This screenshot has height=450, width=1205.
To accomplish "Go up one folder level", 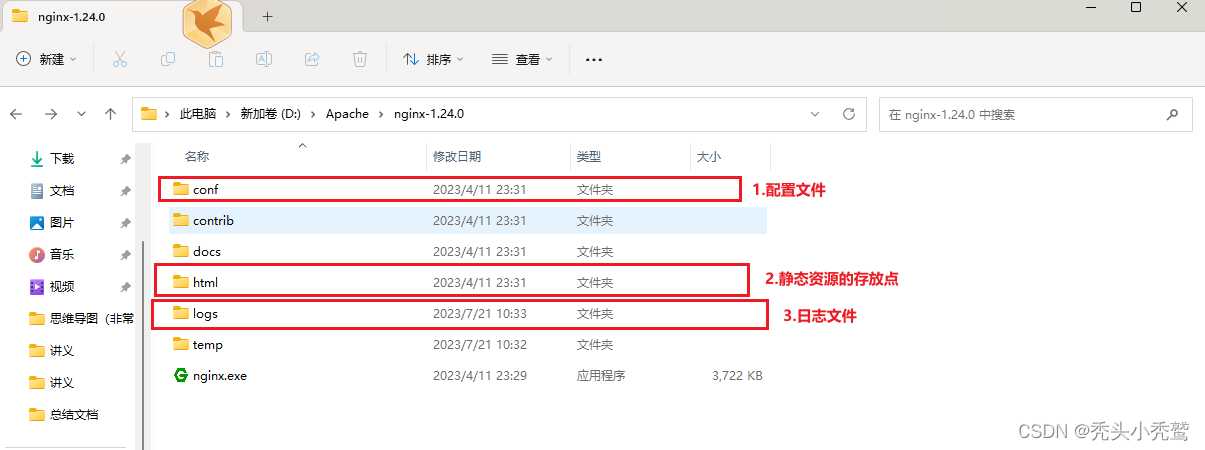I will pyautogui.click(x=111, y=114).
